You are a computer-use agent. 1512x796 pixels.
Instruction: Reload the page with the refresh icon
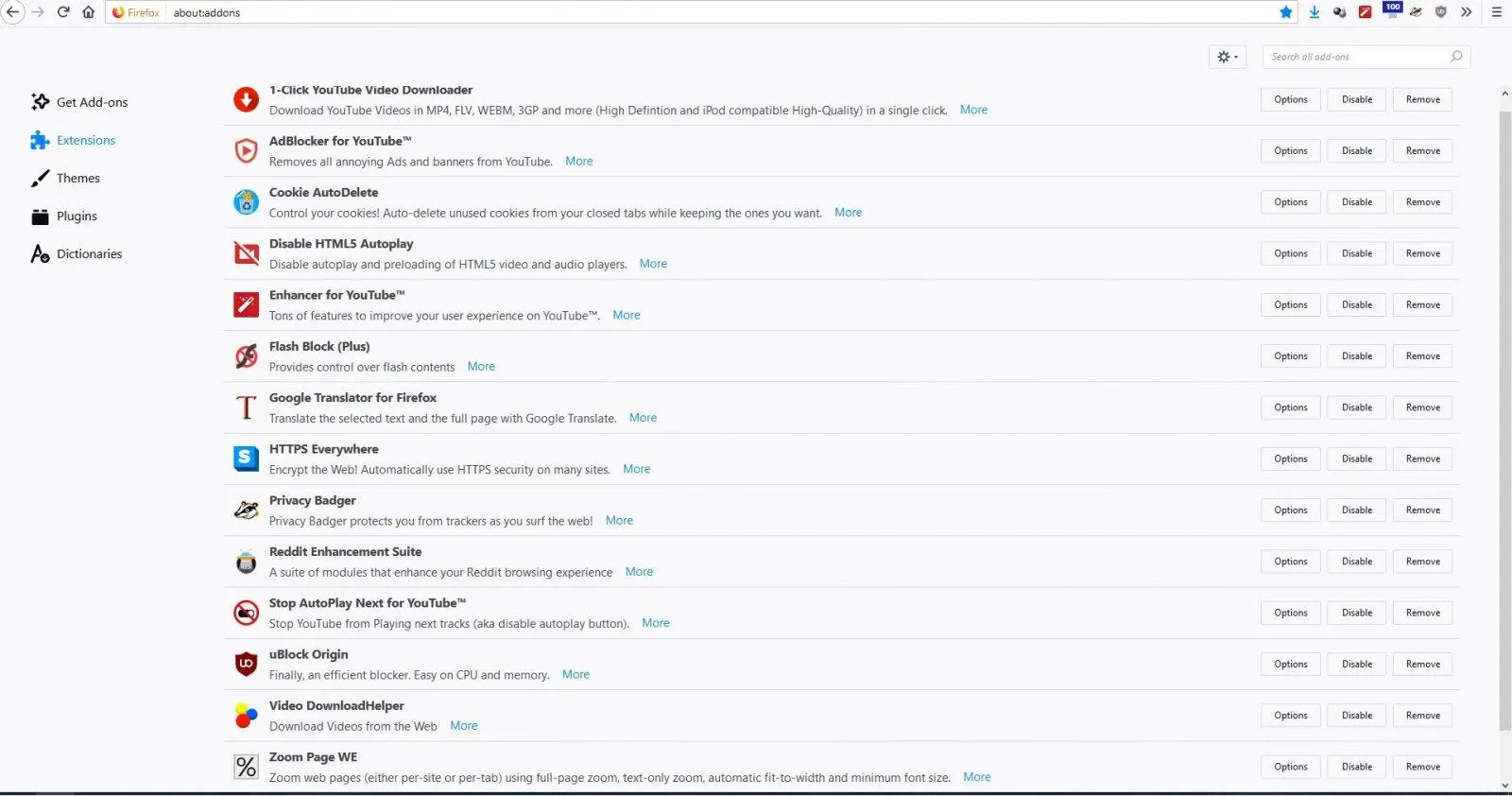tap(63, 12)
